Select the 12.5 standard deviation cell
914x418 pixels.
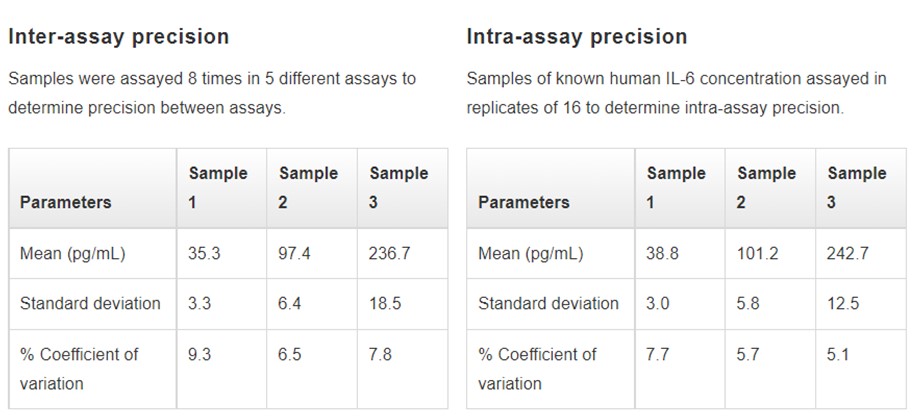[x=843, y=303]
